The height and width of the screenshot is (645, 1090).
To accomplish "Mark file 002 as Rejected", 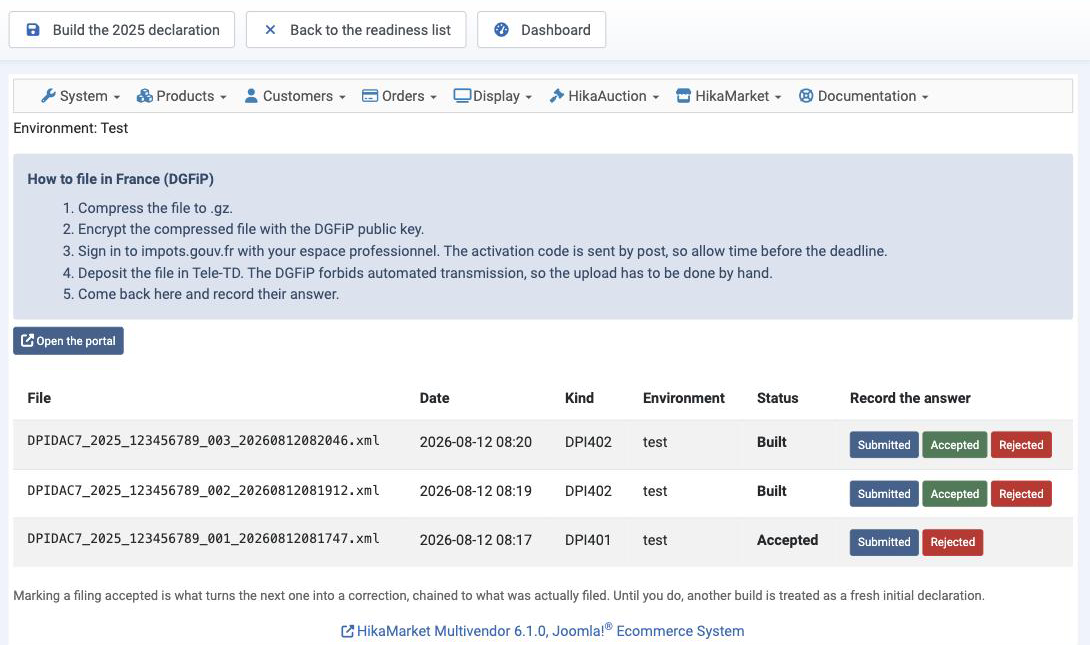I will (x=1021, y=493).
